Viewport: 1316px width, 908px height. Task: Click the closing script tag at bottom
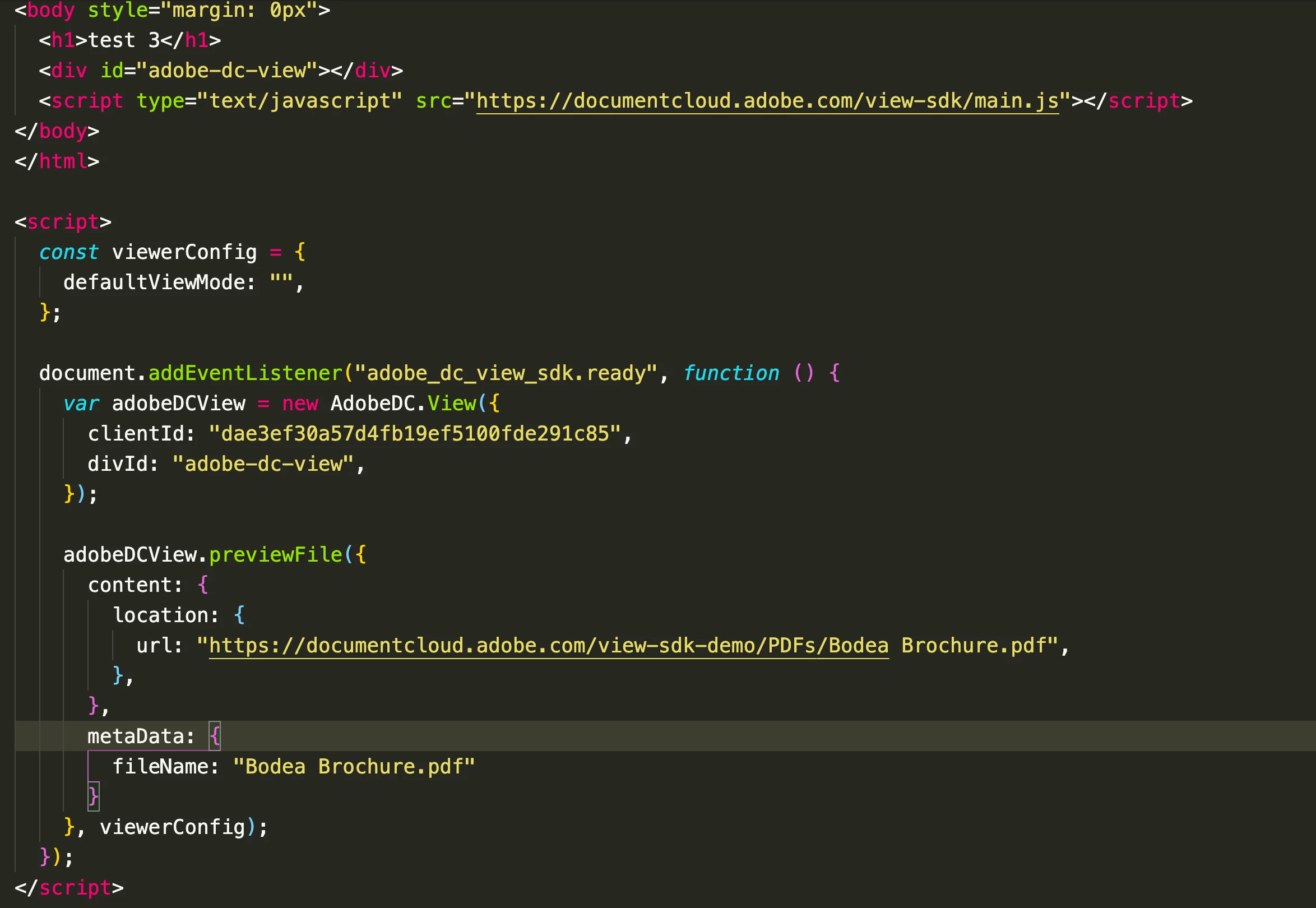point(69,887)
